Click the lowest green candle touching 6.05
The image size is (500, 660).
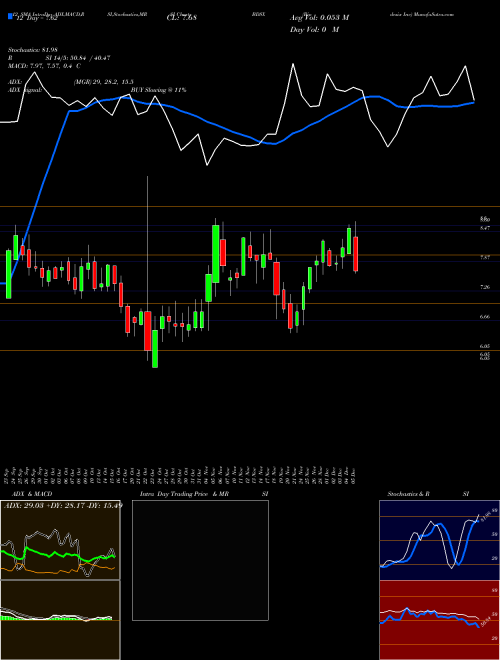click(155, 349)
